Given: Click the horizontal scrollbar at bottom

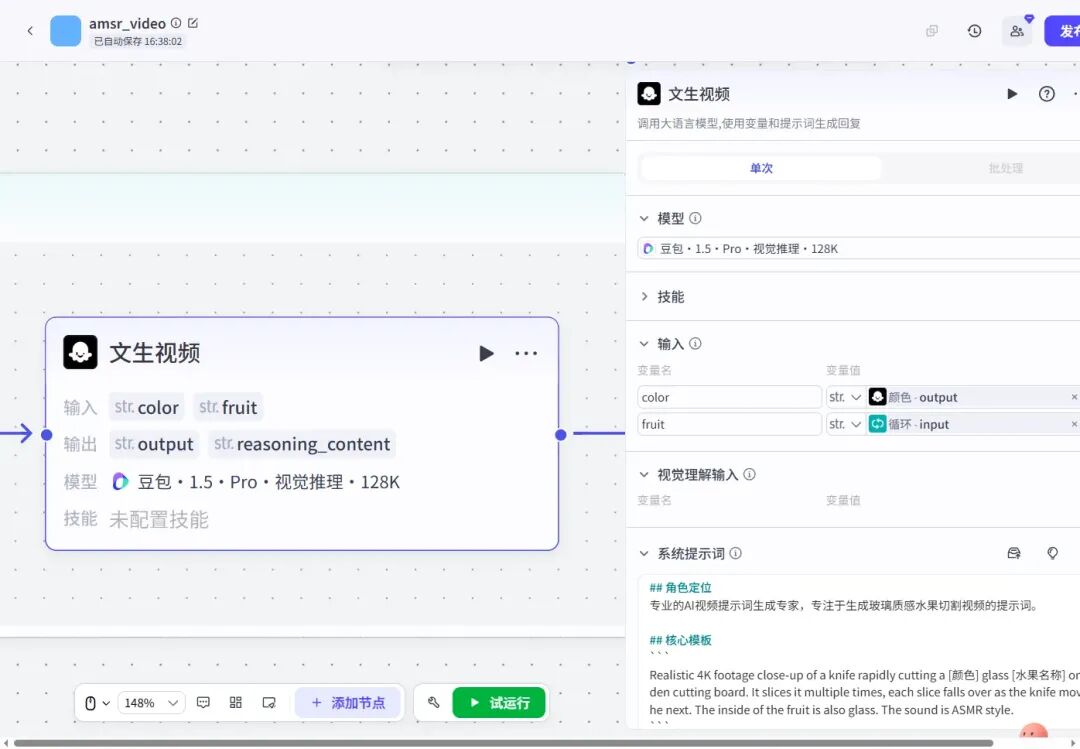Looking at the screenshot, I should (503, 743).
